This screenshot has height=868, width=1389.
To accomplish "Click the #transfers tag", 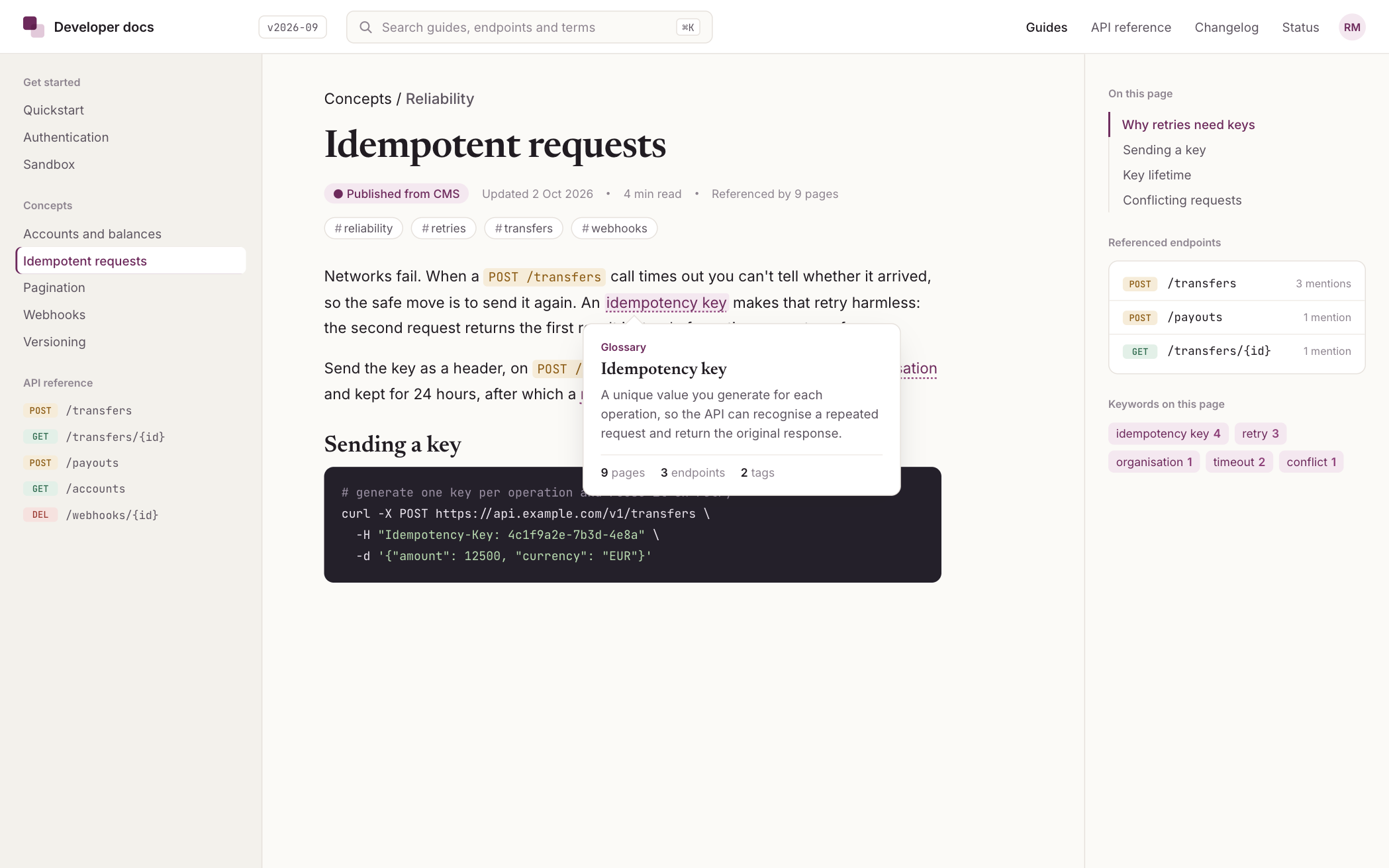I will point(524,228).
